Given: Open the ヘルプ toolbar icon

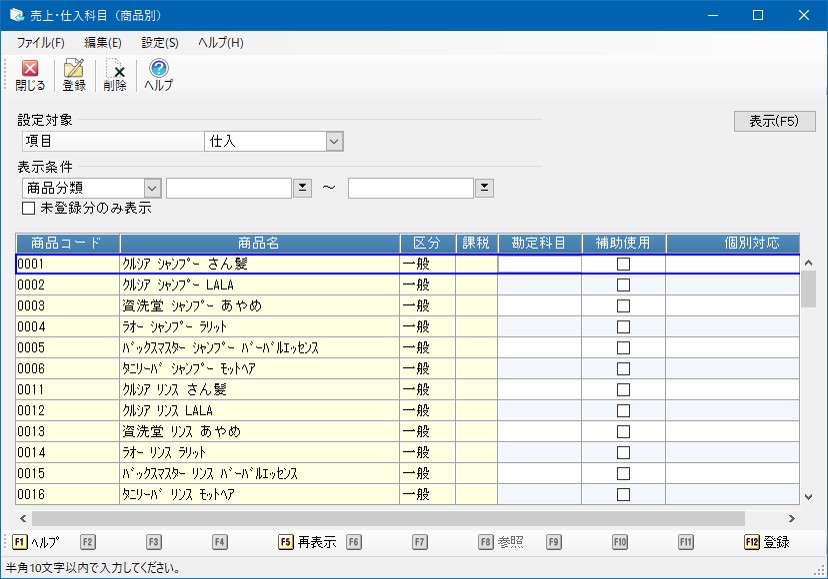Looking at the screenshot, I should click(158, 75).
